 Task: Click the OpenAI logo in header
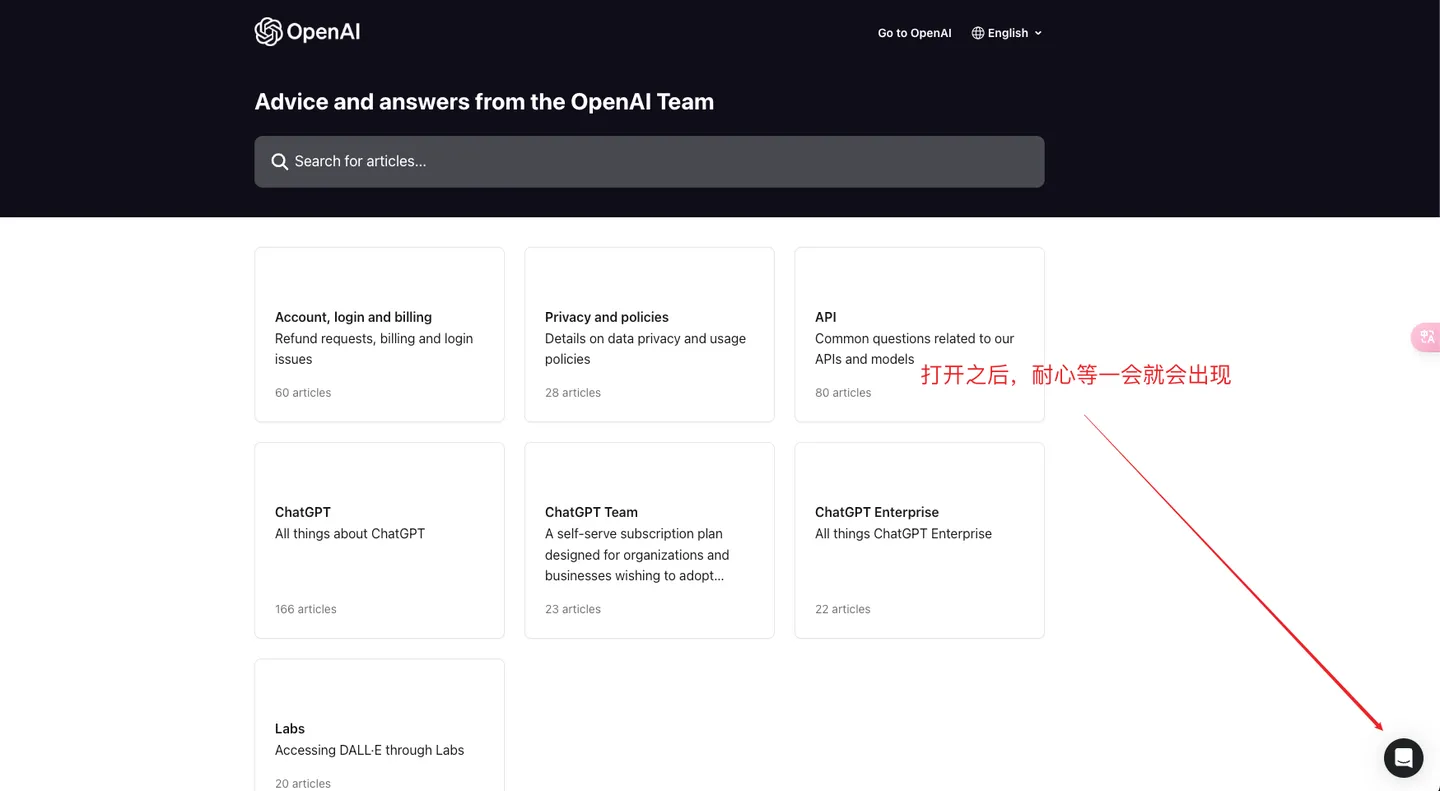pyautogui.click(x=307, y=32)
